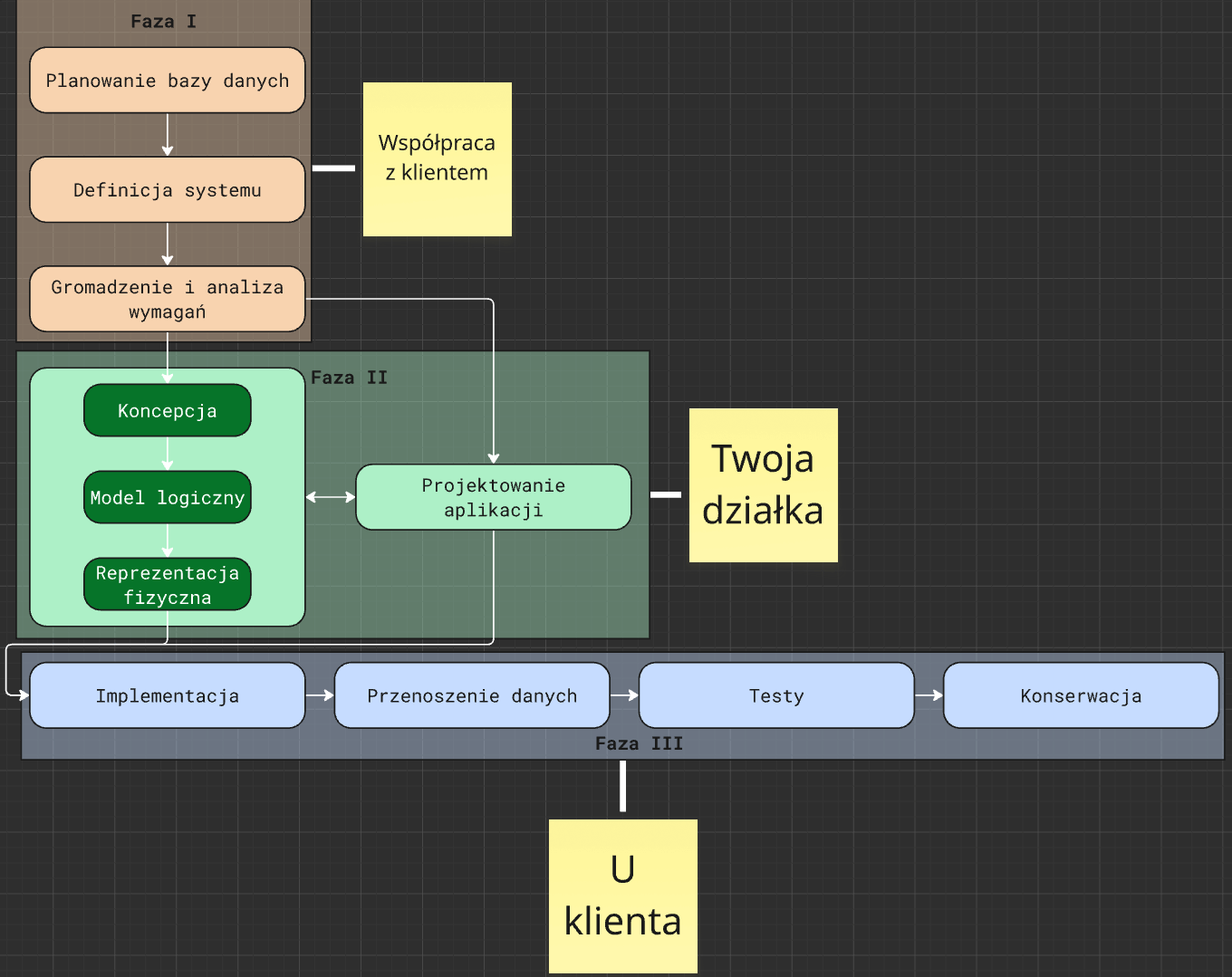
Task: Select the Twoja działka sticky note
Action: tap(763, 485)
